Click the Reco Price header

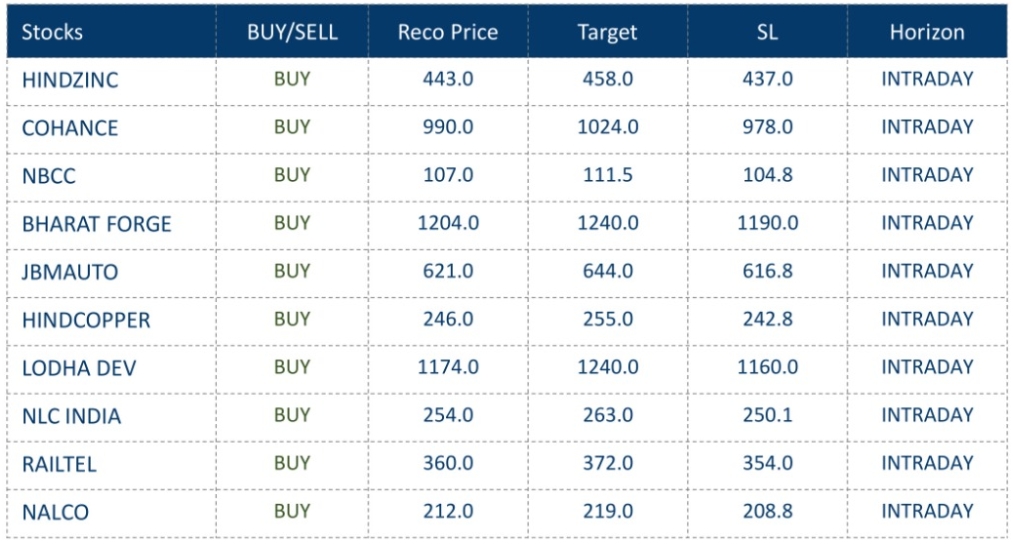tap(447, 32)
